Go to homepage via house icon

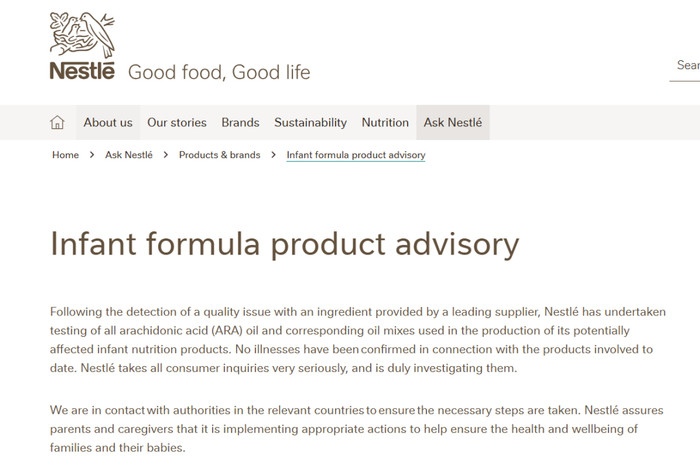[57, 123]
